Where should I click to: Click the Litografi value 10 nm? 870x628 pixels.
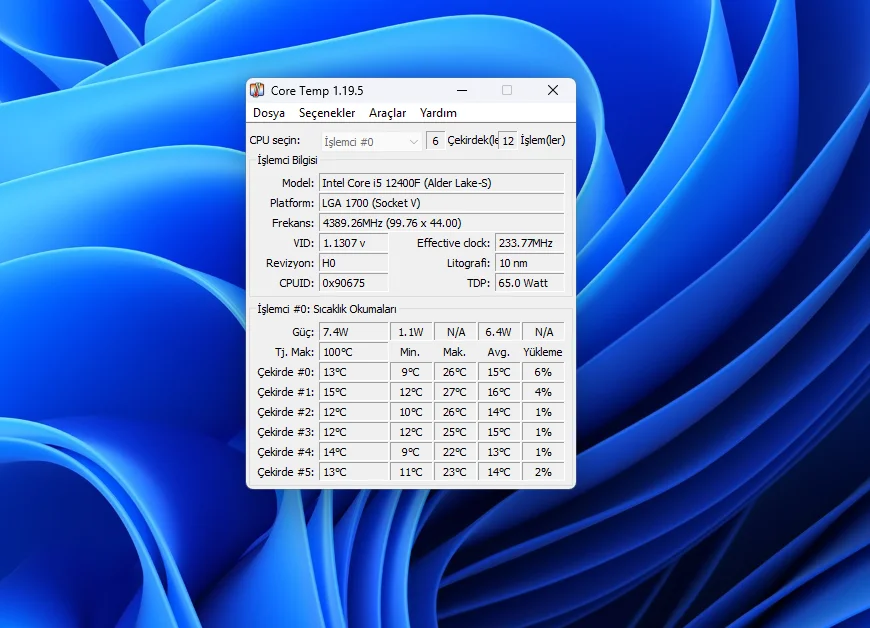tap(529, 263)
